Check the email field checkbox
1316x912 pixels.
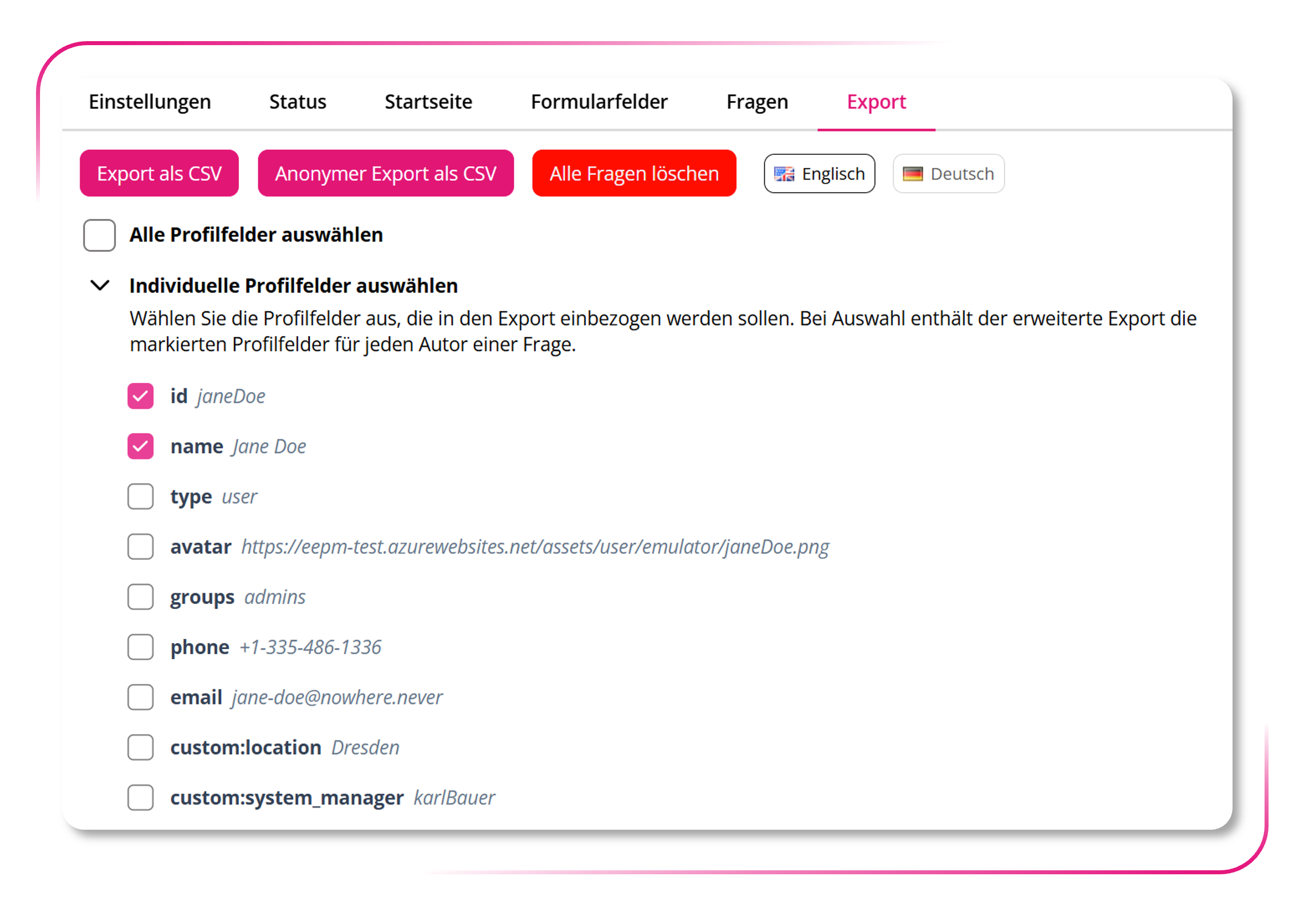140,697
